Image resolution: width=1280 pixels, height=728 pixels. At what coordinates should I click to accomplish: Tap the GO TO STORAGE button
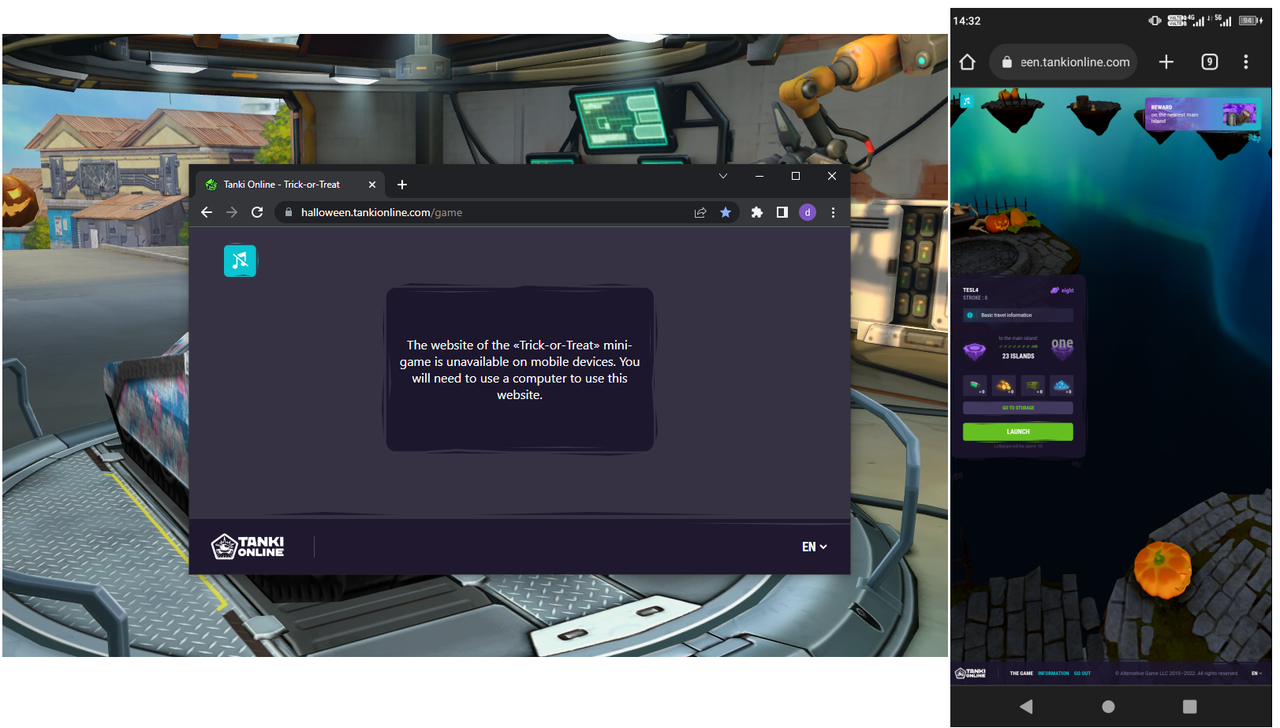[1018, 408]
